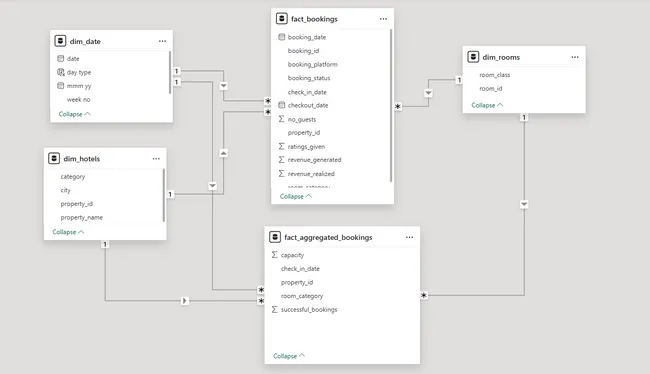Click the dim_rooms table icon
The height and width of the screenshot is (374, 650).
pos(473,57)
